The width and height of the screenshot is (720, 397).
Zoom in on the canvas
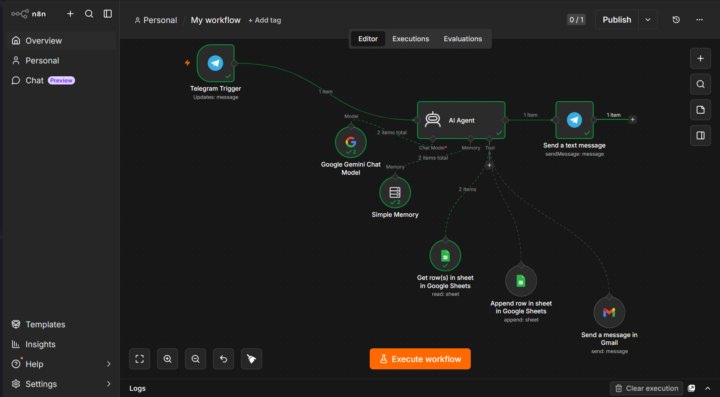pos(168,359)
